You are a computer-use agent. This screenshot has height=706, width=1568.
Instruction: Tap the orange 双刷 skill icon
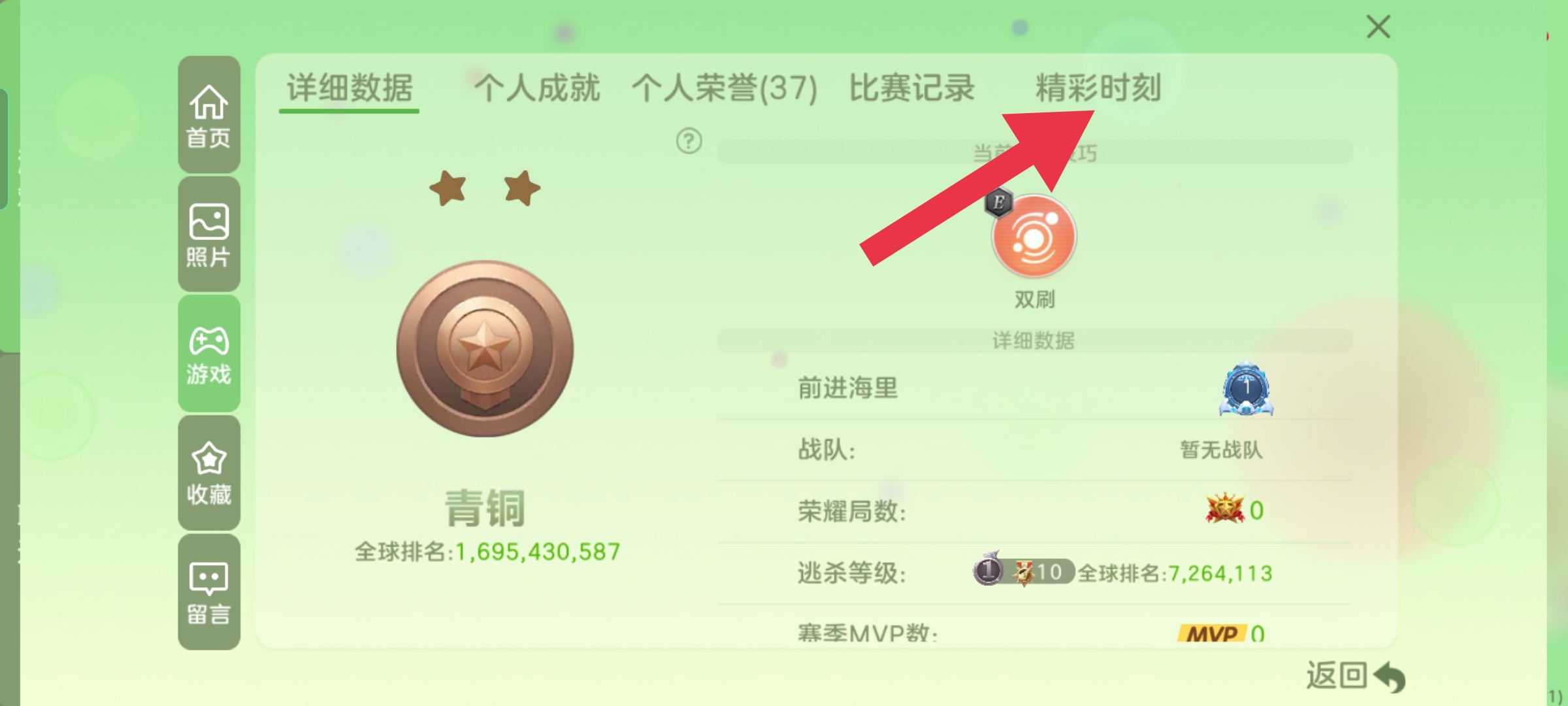[1034, 236]
